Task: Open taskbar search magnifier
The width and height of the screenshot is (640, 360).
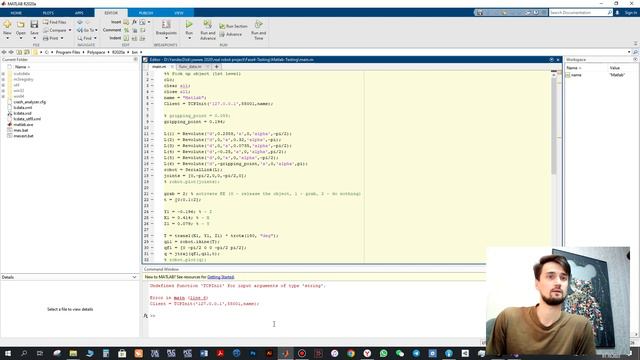Action: pos(24,353)
